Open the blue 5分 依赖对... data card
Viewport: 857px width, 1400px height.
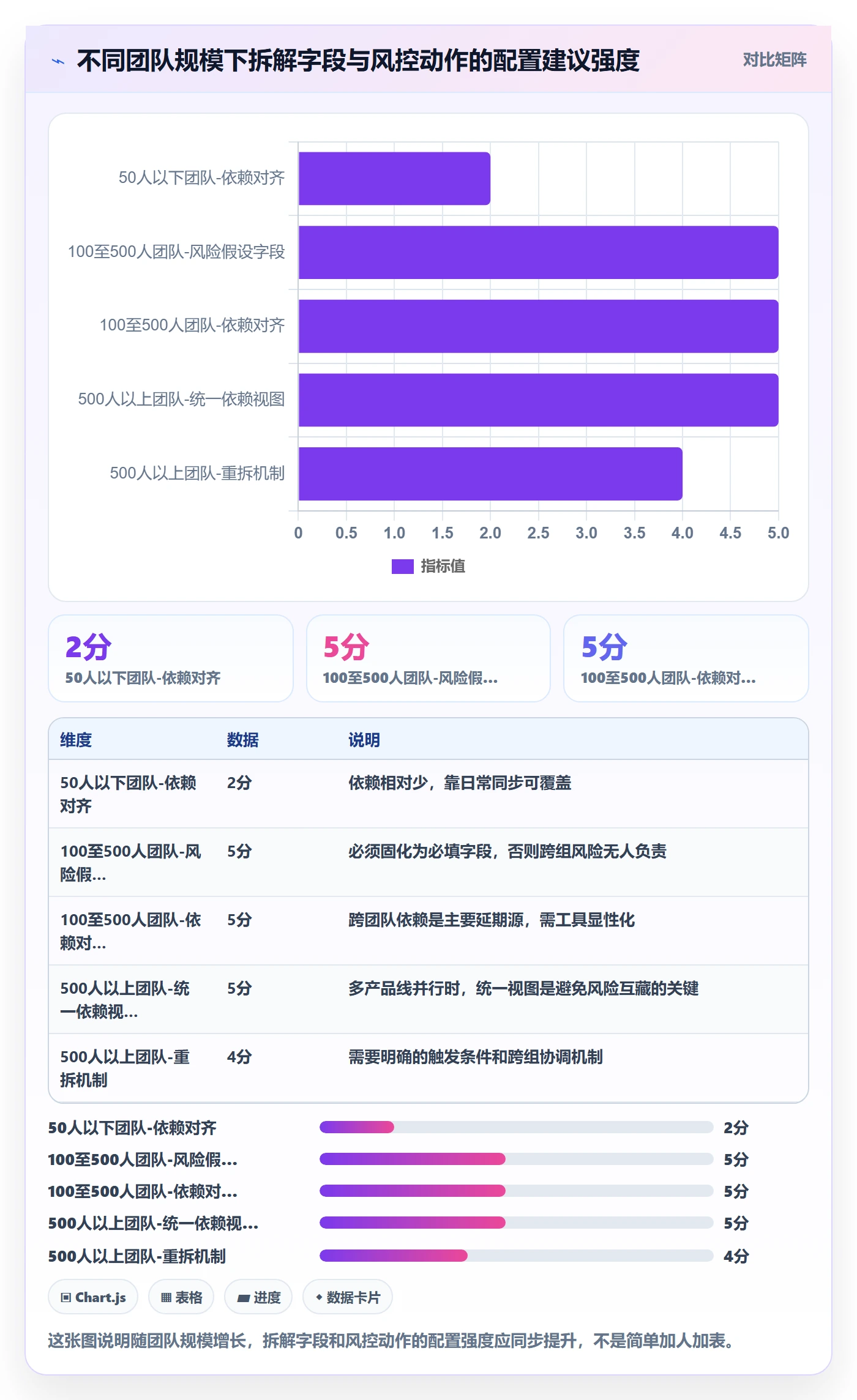[686, 658]
